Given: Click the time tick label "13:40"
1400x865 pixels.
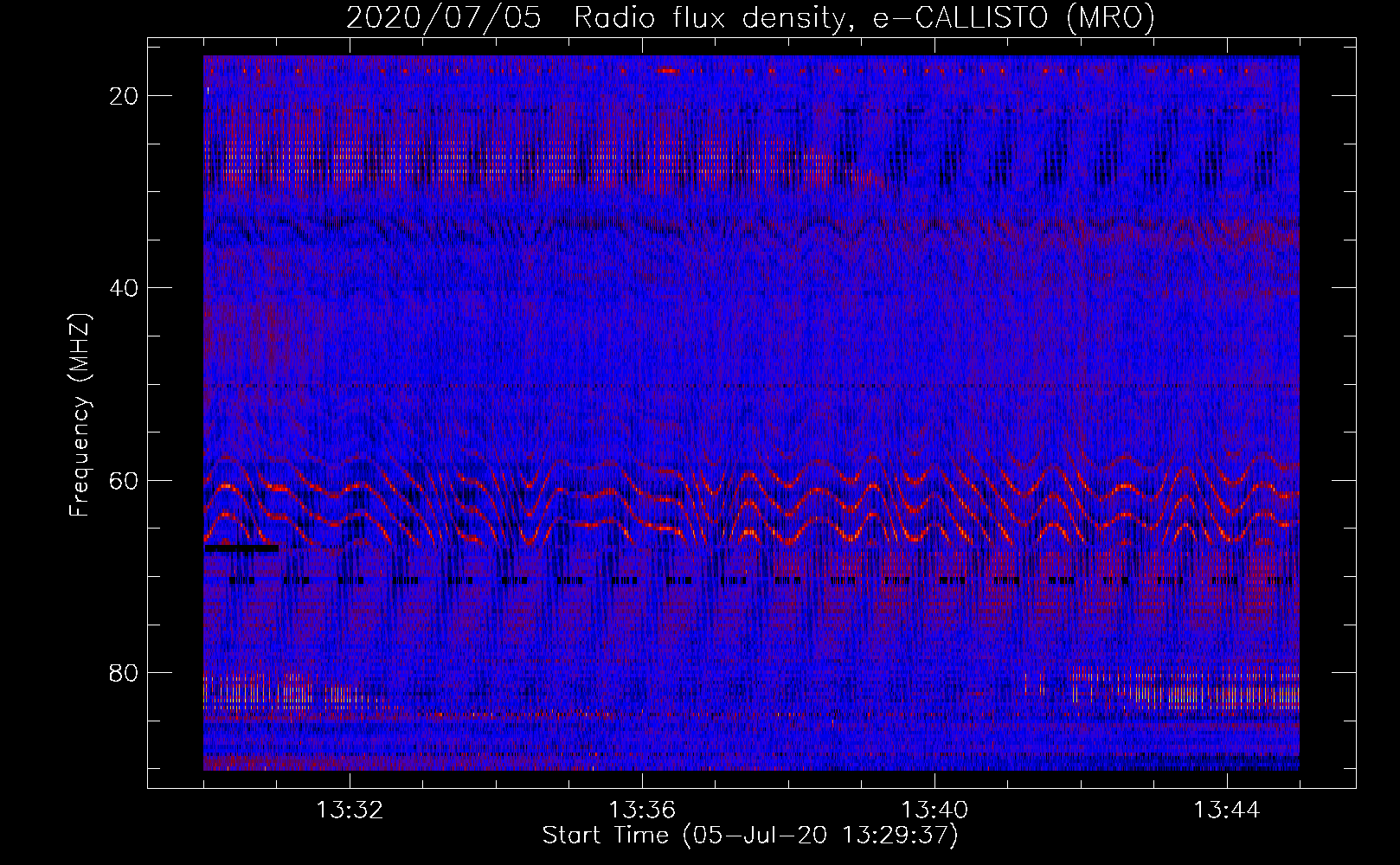Looking at the screenshot, I should tap(934, 811).
